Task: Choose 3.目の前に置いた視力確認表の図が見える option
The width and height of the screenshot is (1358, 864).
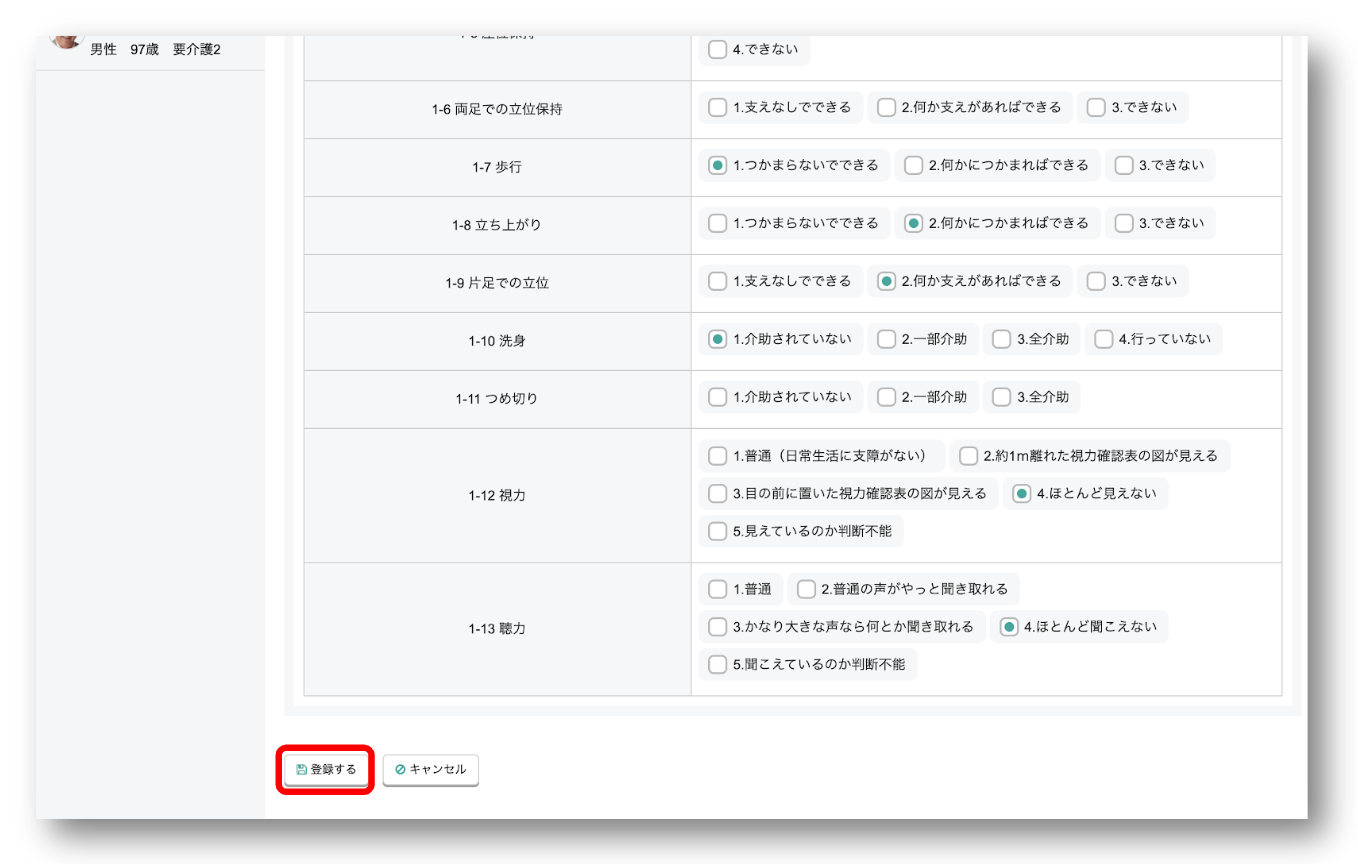Action: [x=717, y=494]
